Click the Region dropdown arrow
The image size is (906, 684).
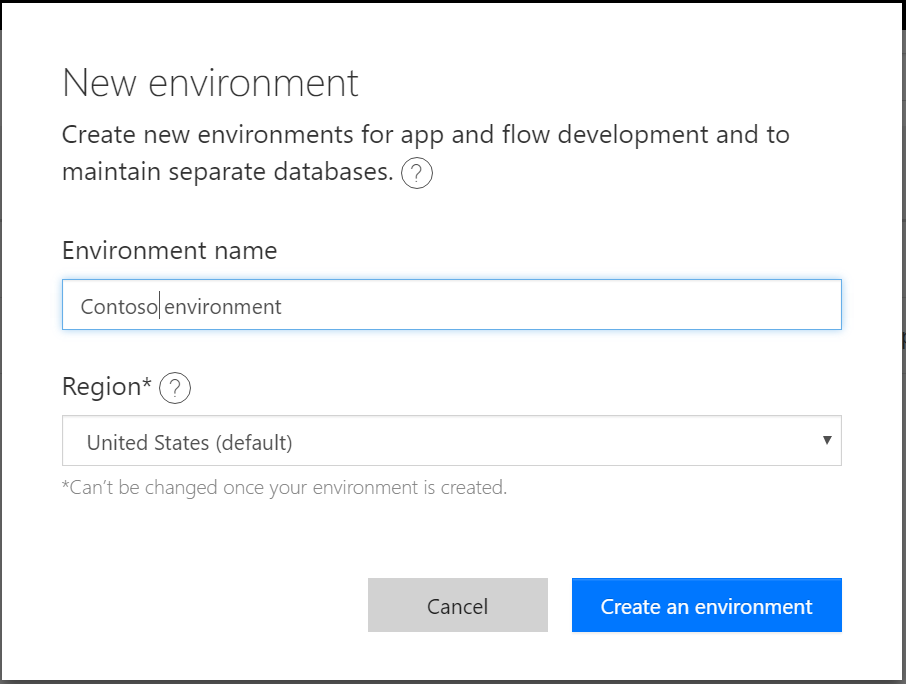tap(827, 440)
